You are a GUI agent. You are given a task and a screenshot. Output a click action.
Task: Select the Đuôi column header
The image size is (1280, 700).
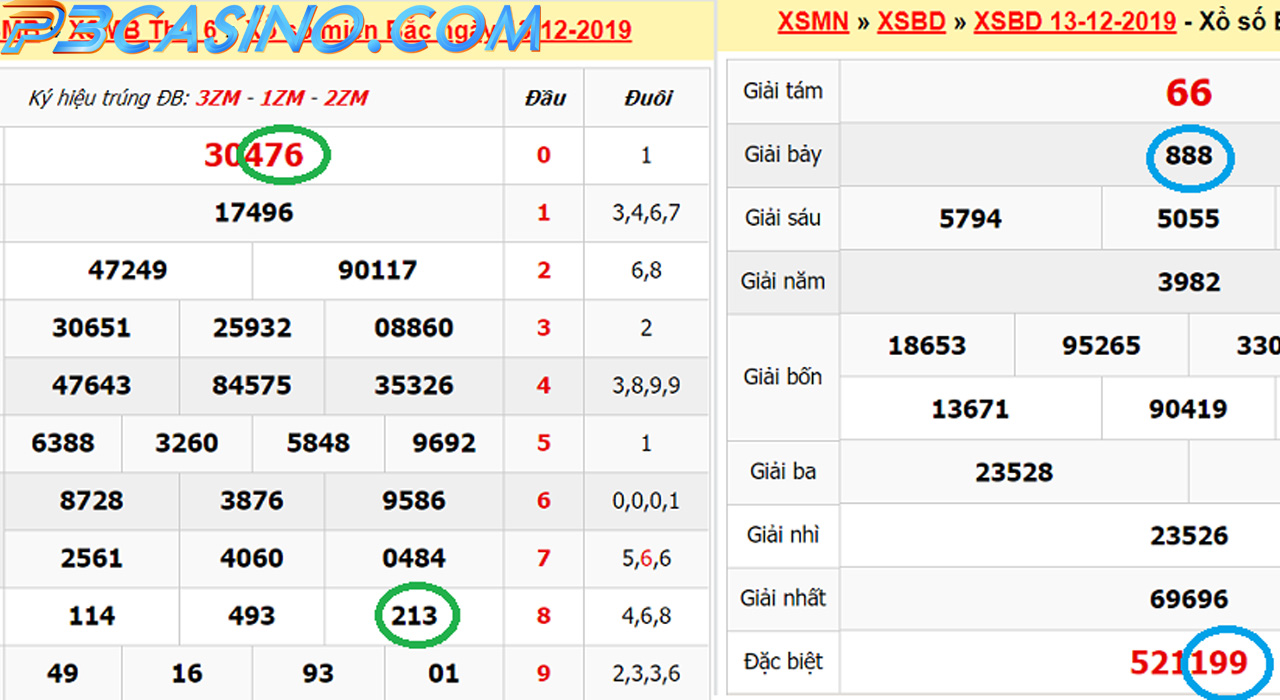click(647, 98)
